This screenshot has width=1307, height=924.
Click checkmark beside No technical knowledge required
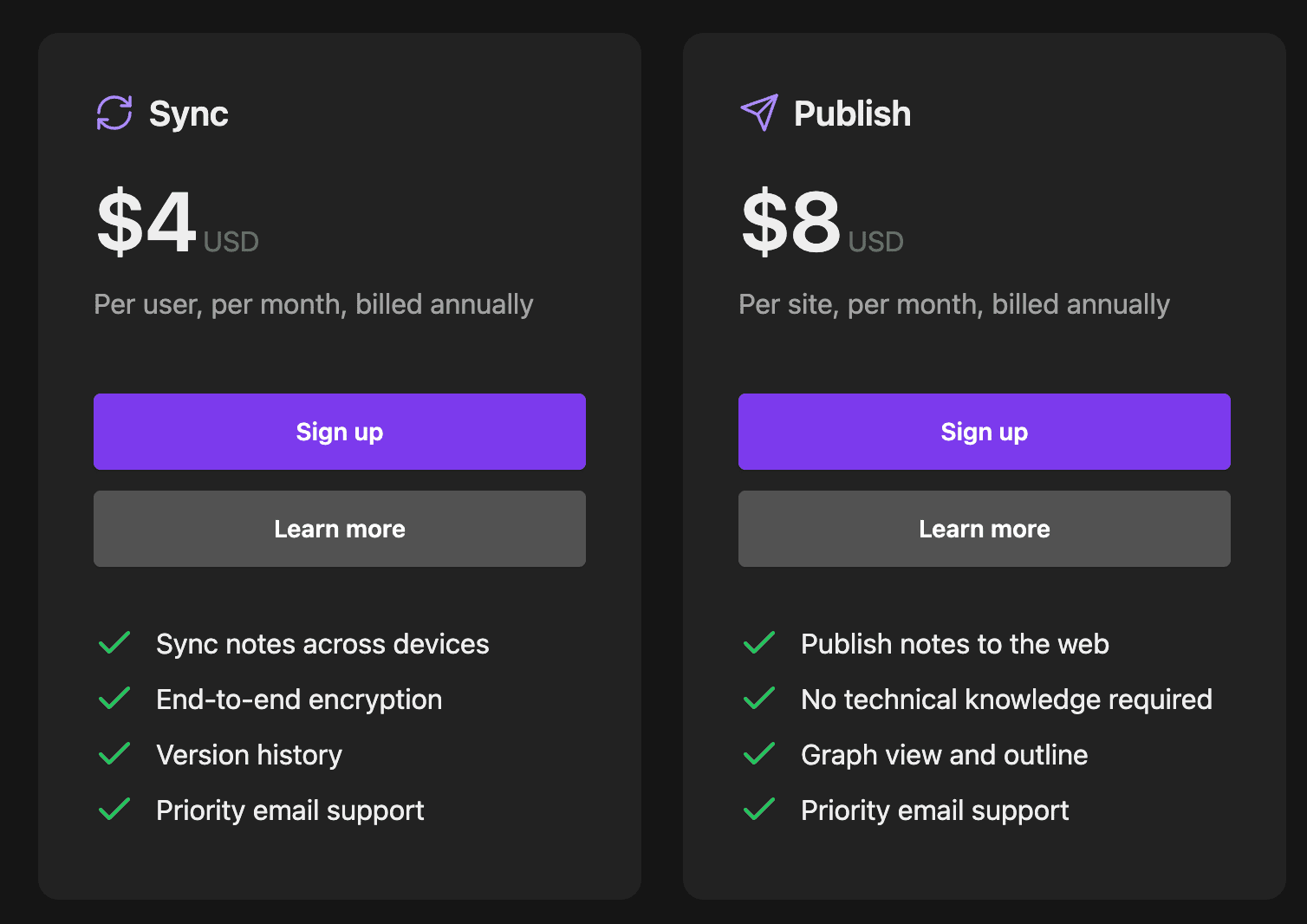pos(759,699)
